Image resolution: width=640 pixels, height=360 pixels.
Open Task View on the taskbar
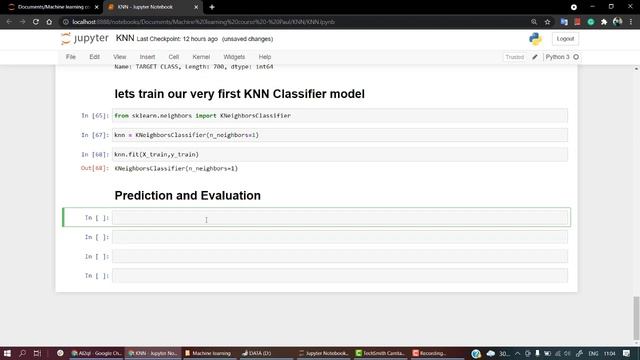tap(37, 353)
